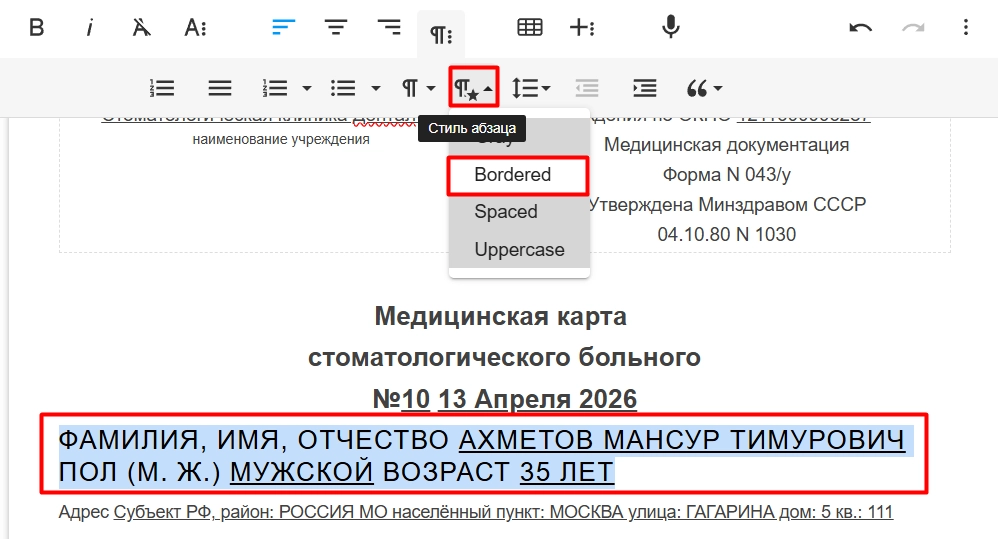
Task: Click the heading Медицинская карта
Action: click(x=500, y=317)
